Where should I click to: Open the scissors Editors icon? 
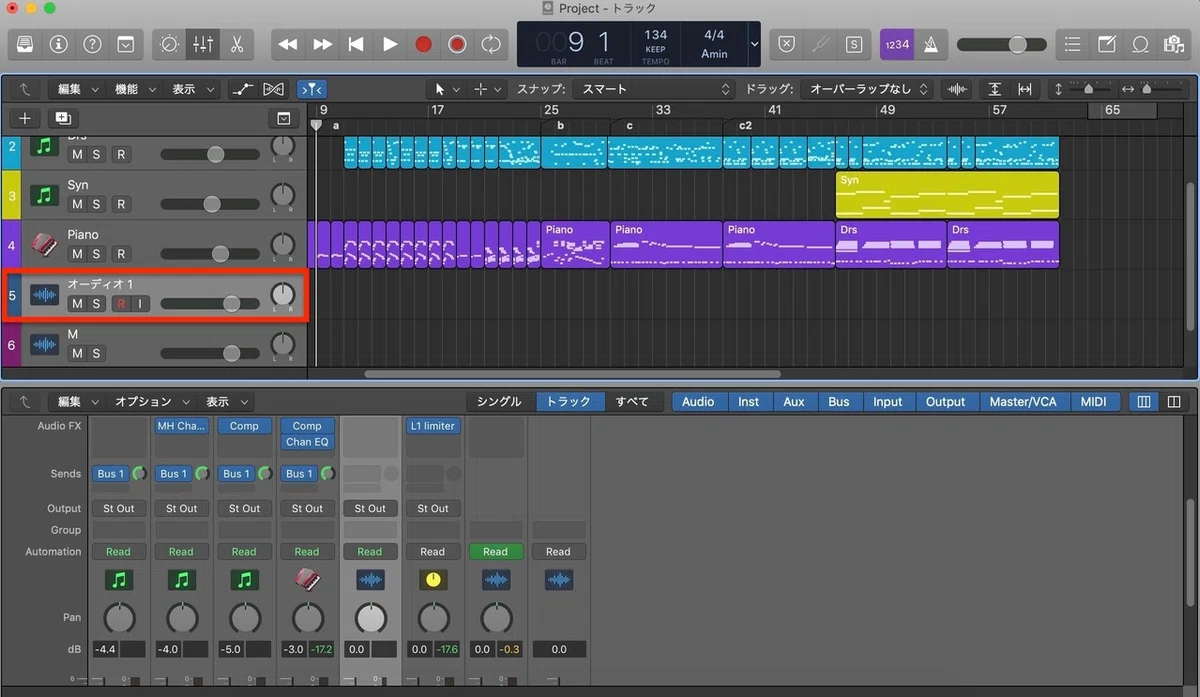tap(237, 44)
